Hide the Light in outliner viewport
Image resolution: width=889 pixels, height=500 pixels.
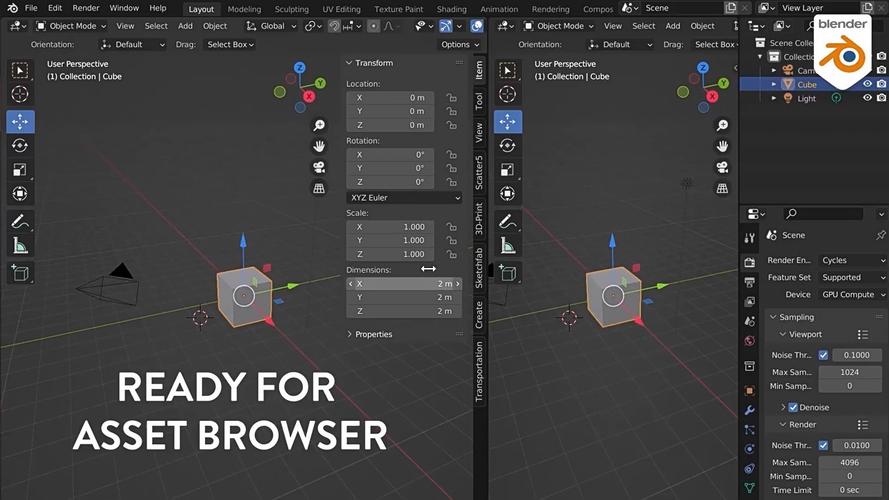tap(867, 98)
